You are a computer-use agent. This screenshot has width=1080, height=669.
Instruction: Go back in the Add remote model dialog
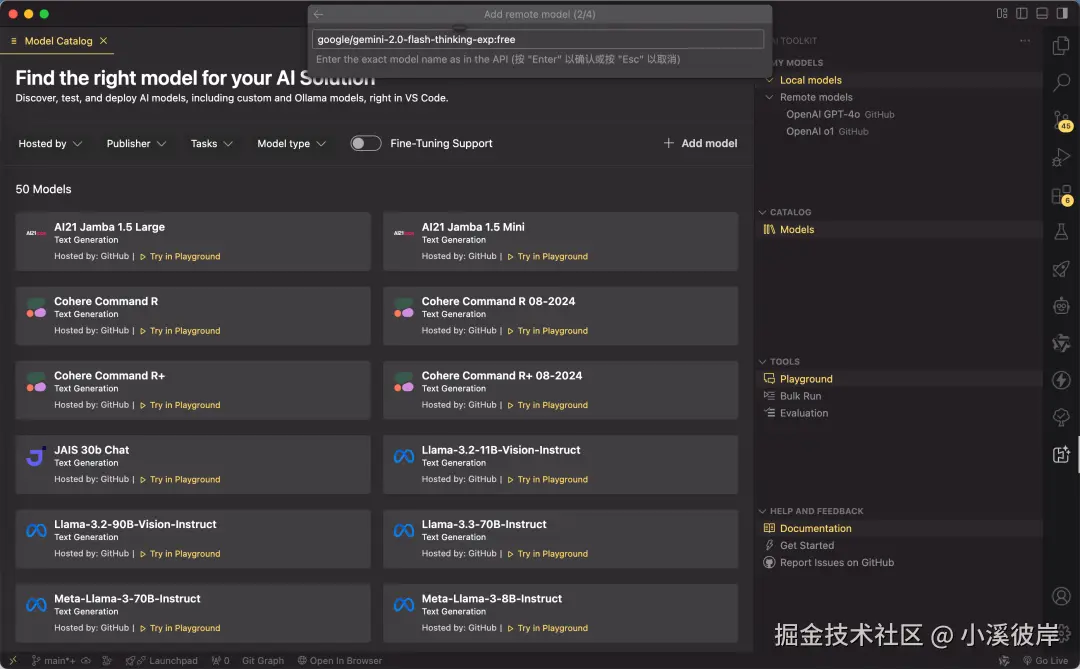[318, 14]
